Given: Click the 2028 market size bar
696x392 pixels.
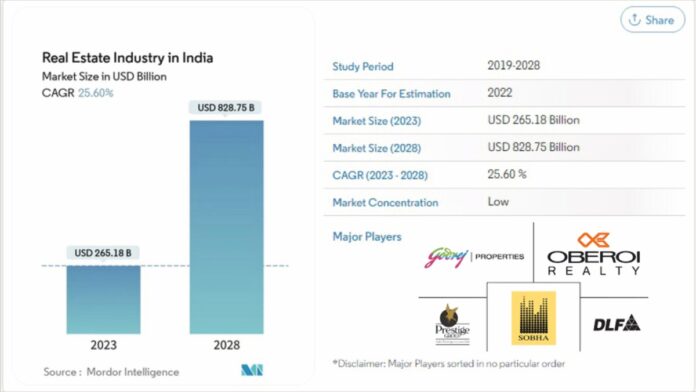Looking at the screenshot, I should (x=226, y=227).
